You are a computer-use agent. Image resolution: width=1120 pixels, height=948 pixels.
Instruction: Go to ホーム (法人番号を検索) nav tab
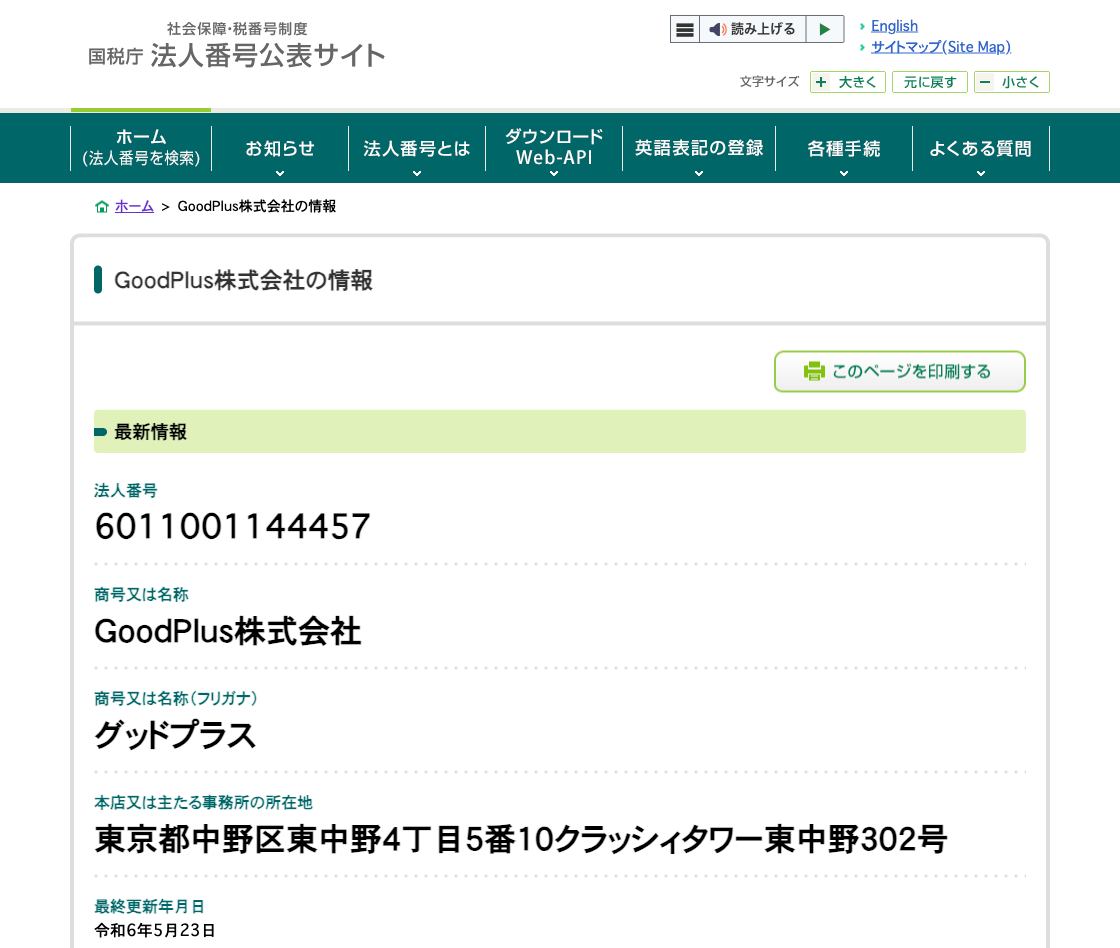coord(141,148)
